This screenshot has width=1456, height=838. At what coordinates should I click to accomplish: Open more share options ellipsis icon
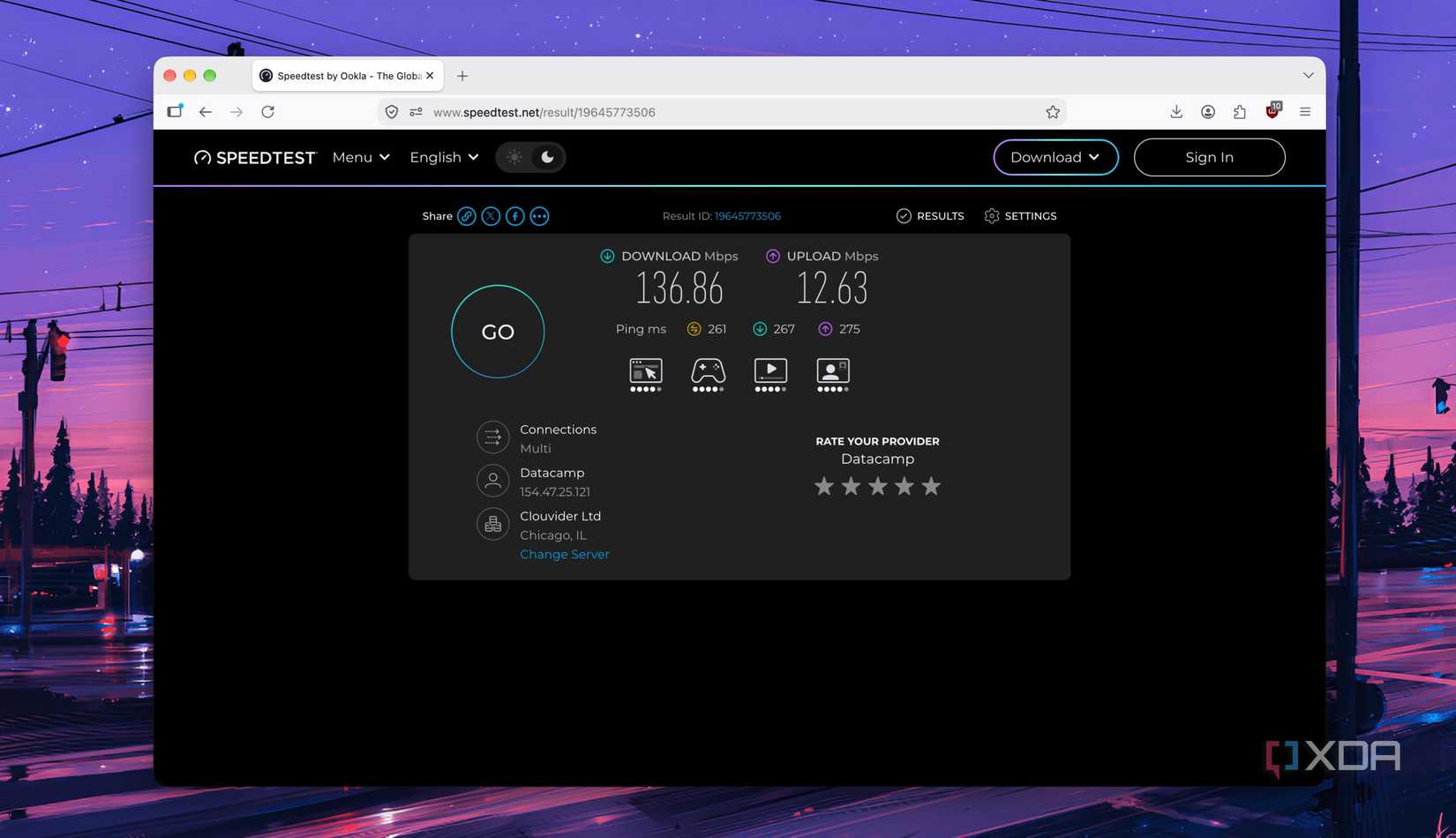coord(539,216)
